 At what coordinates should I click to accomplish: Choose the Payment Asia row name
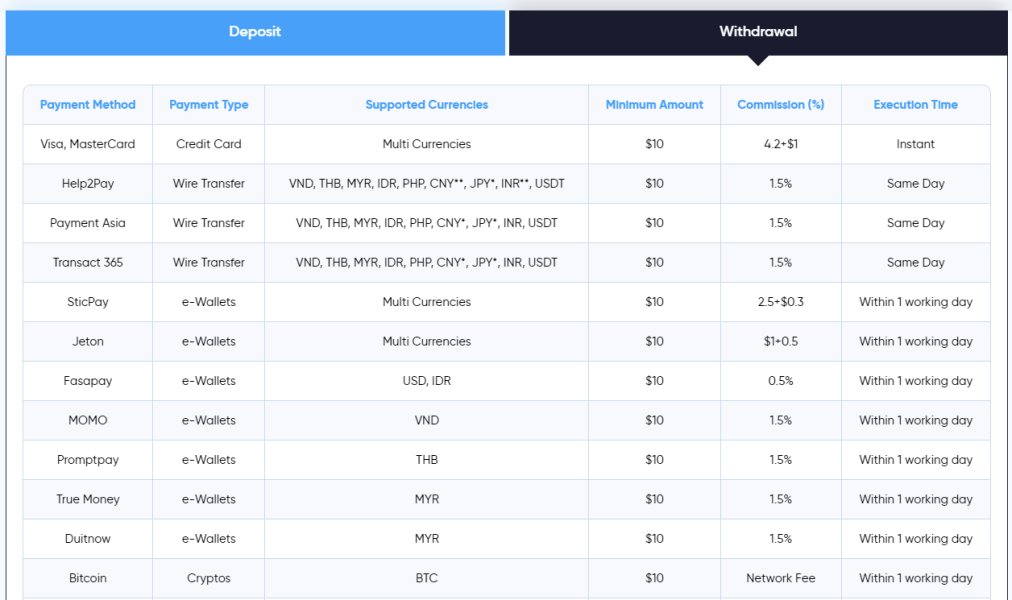(88, 223)
